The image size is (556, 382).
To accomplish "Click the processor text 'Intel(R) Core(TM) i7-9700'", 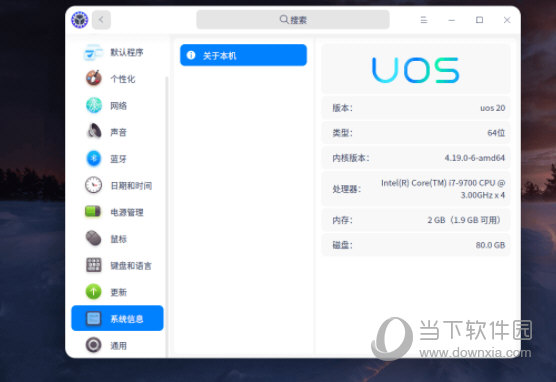I will (429, 183).
